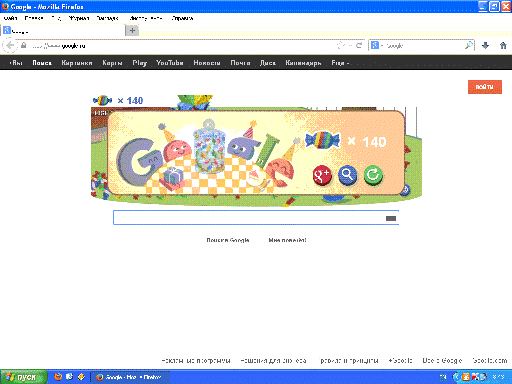Open Почта in the Google bar
Viewport: 512px width, 384px height.
click(240, 63)
